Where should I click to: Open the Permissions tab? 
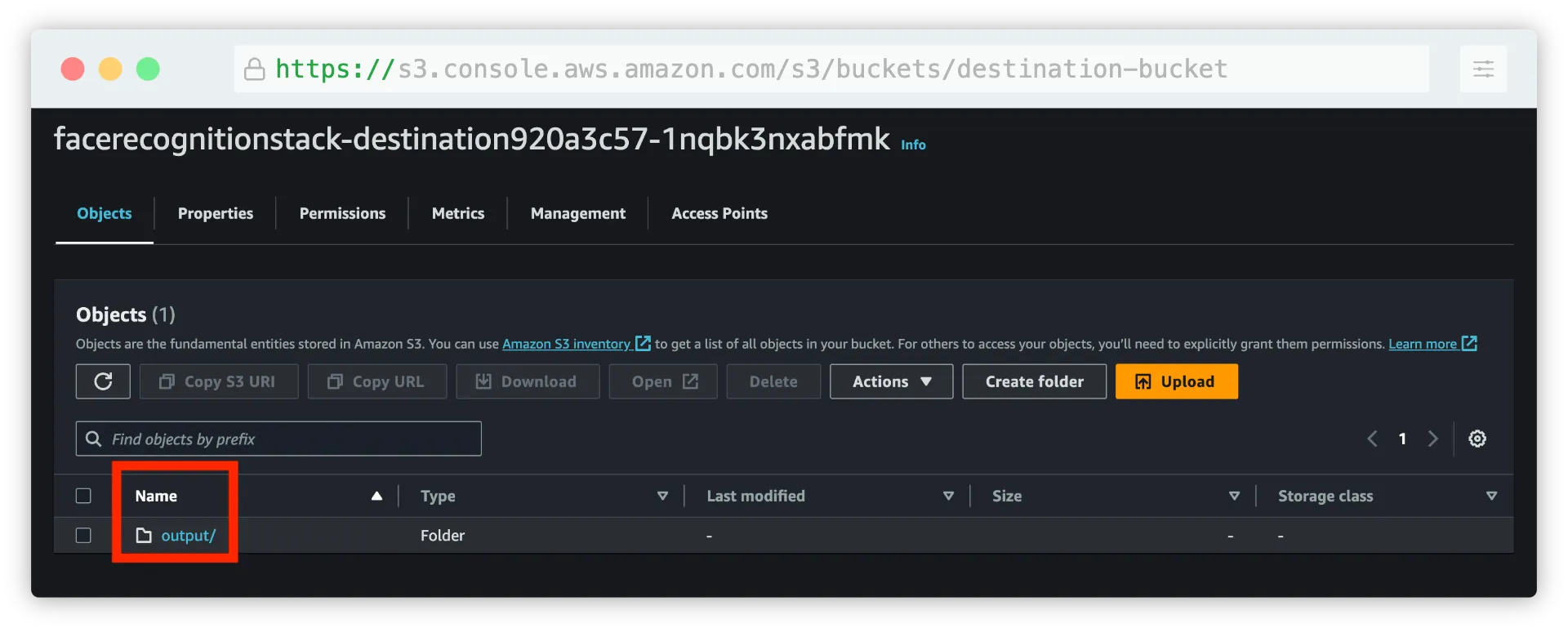342,213
